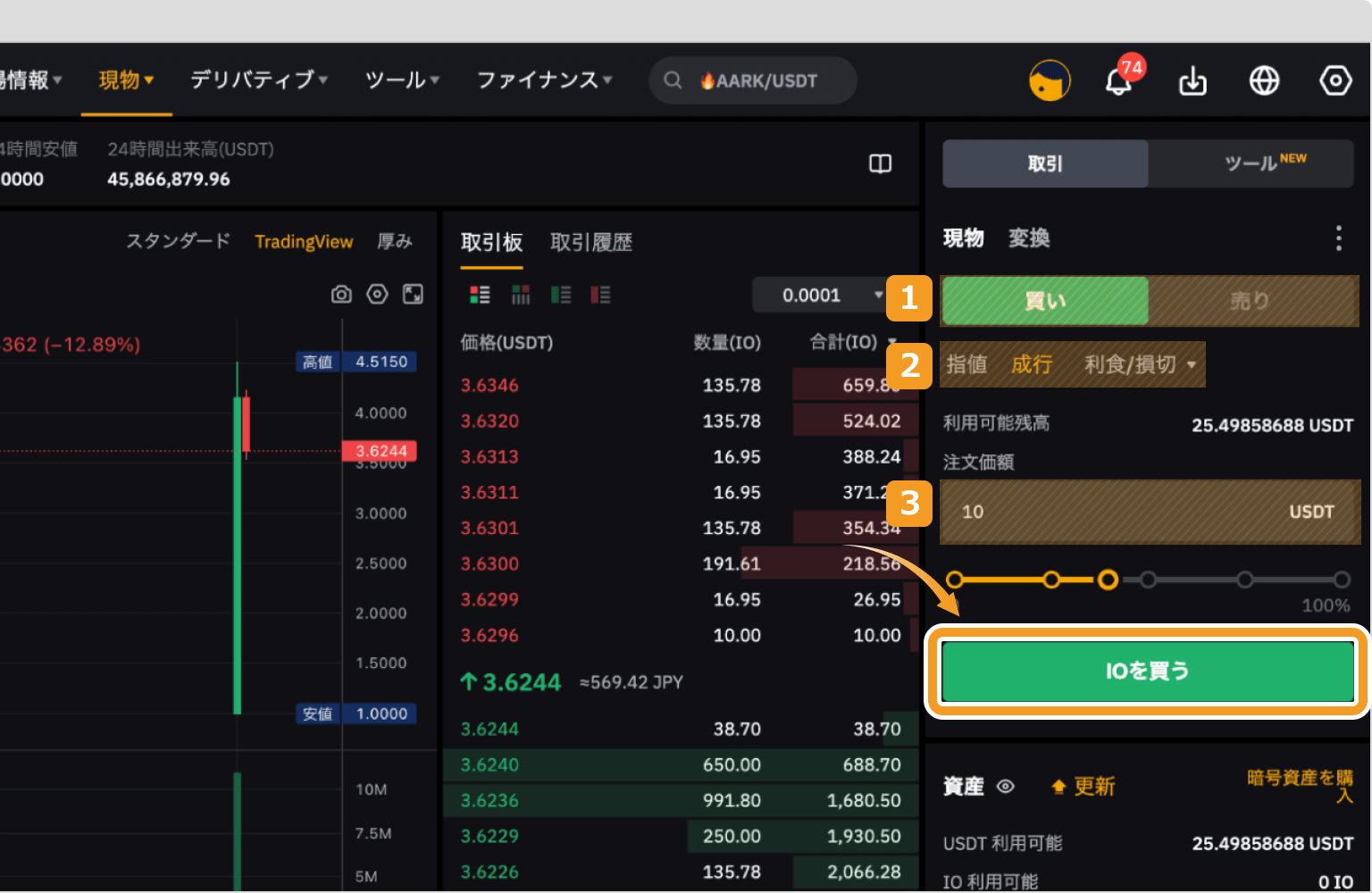Image resolution: width=1372 pixels, height=893 pixels.
Task: Select bid price 3.6226 in order book
Action: [489, 872]
